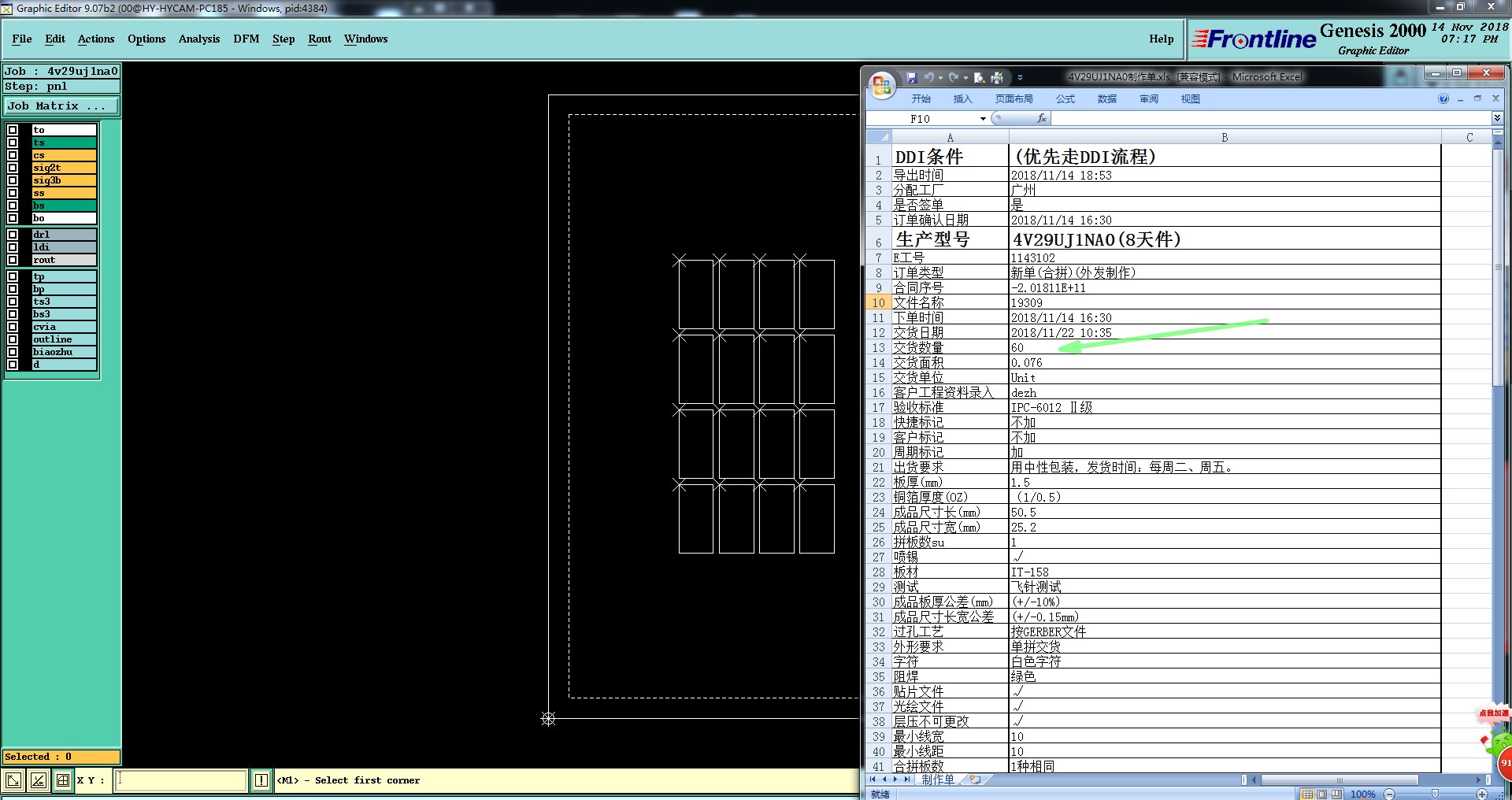Image resolution: width=1512 pixels, height=800 pixels.
Task: Open the Help menu in Genesis
Action: tap(1161, 39)
